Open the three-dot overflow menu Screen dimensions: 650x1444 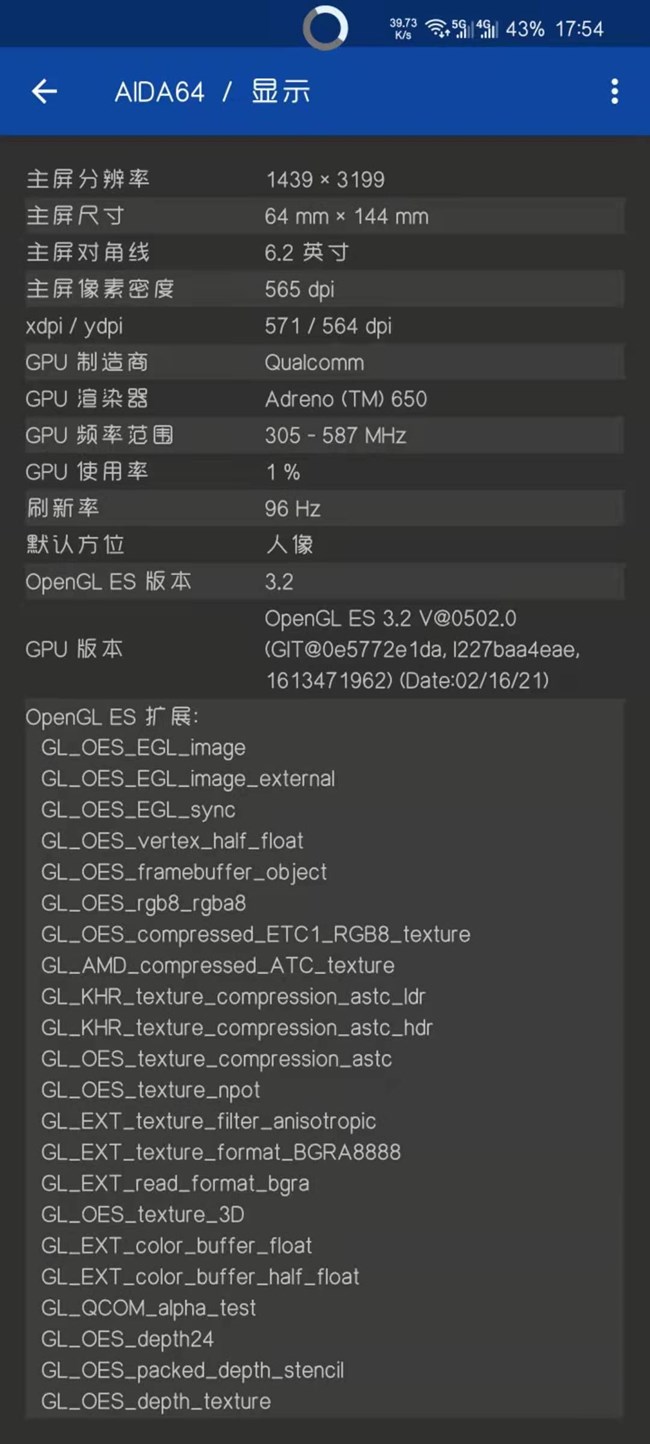pos(614,92)
